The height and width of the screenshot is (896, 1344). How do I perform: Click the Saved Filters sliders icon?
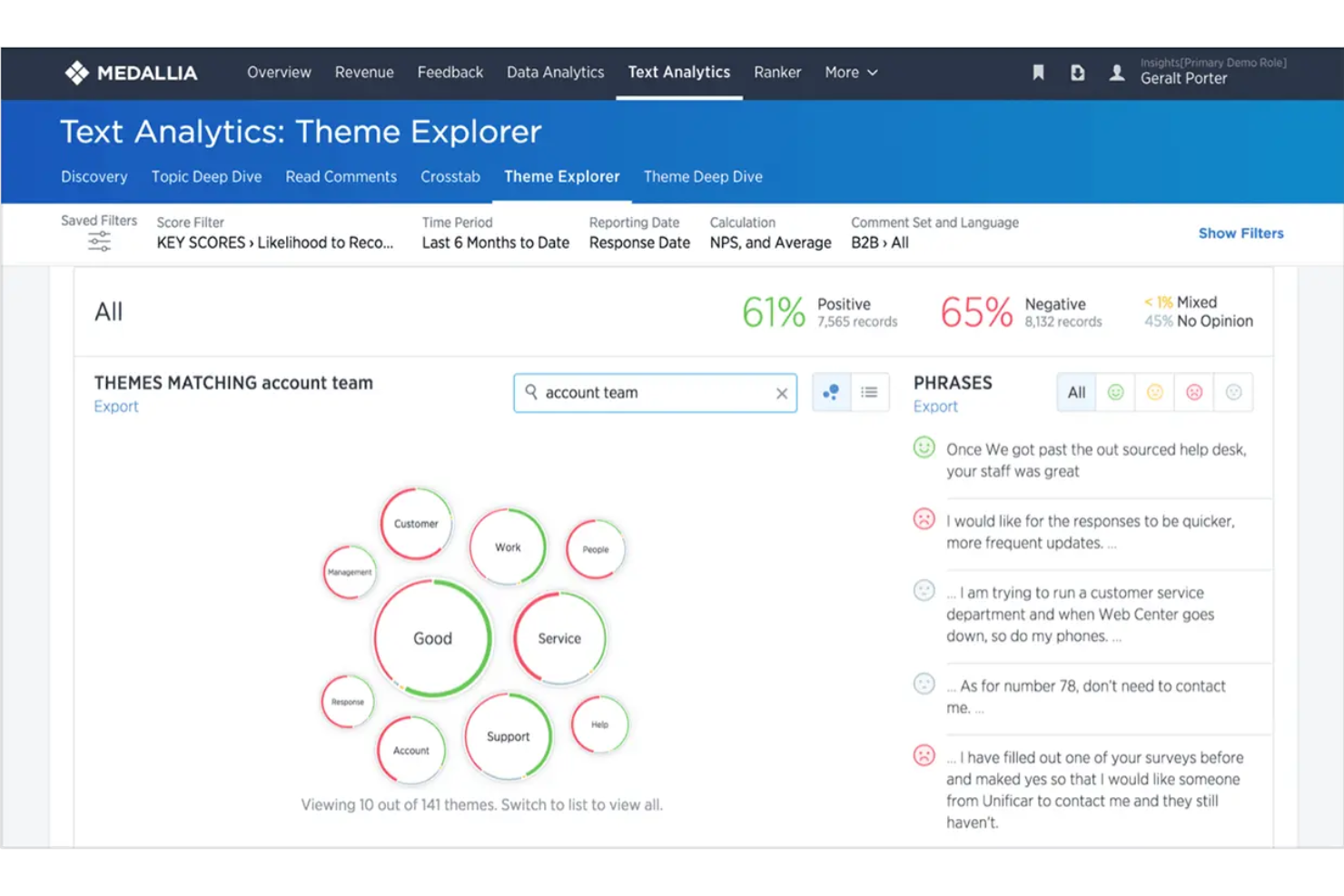[99, 240]
